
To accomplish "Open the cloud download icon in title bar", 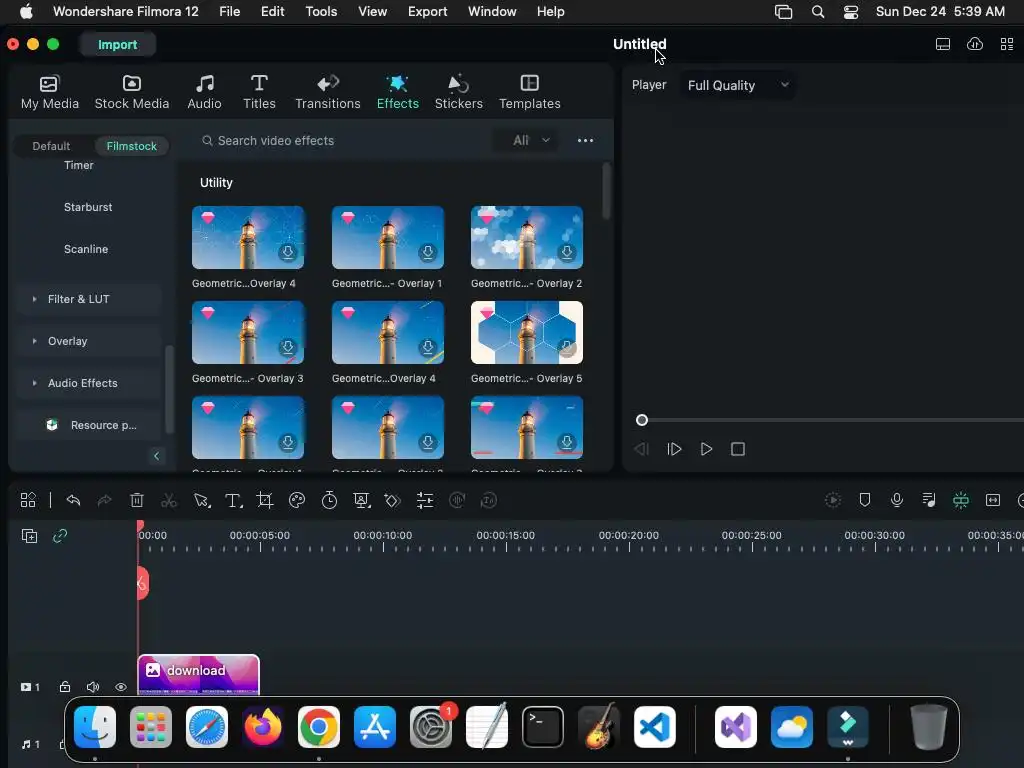I will (975, 44).
